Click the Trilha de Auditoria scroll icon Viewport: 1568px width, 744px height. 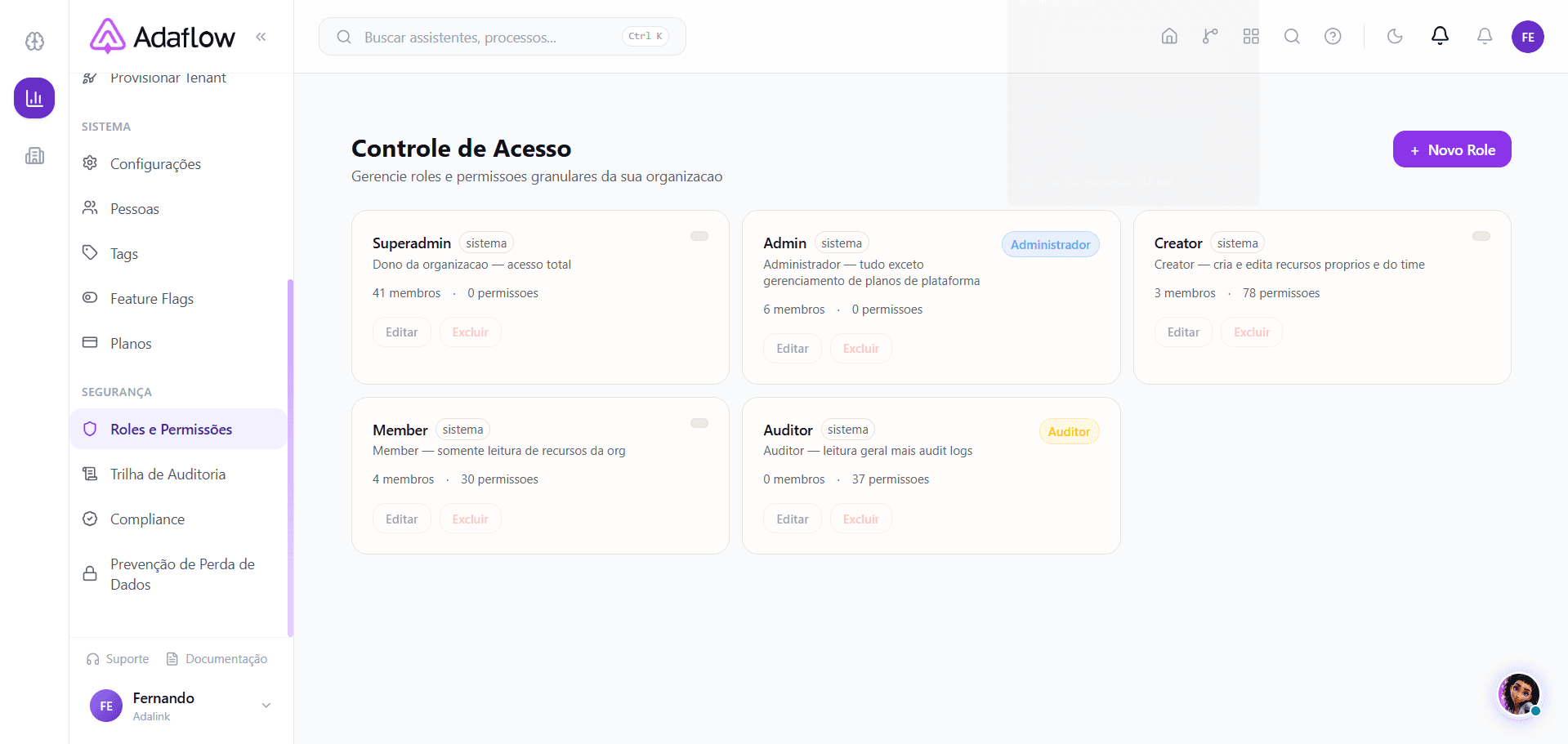[x=90, y=474]
